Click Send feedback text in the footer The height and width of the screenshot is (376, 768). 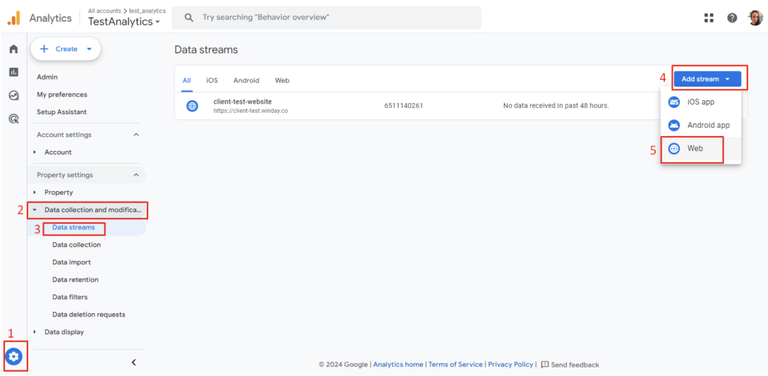click(575, 365)
